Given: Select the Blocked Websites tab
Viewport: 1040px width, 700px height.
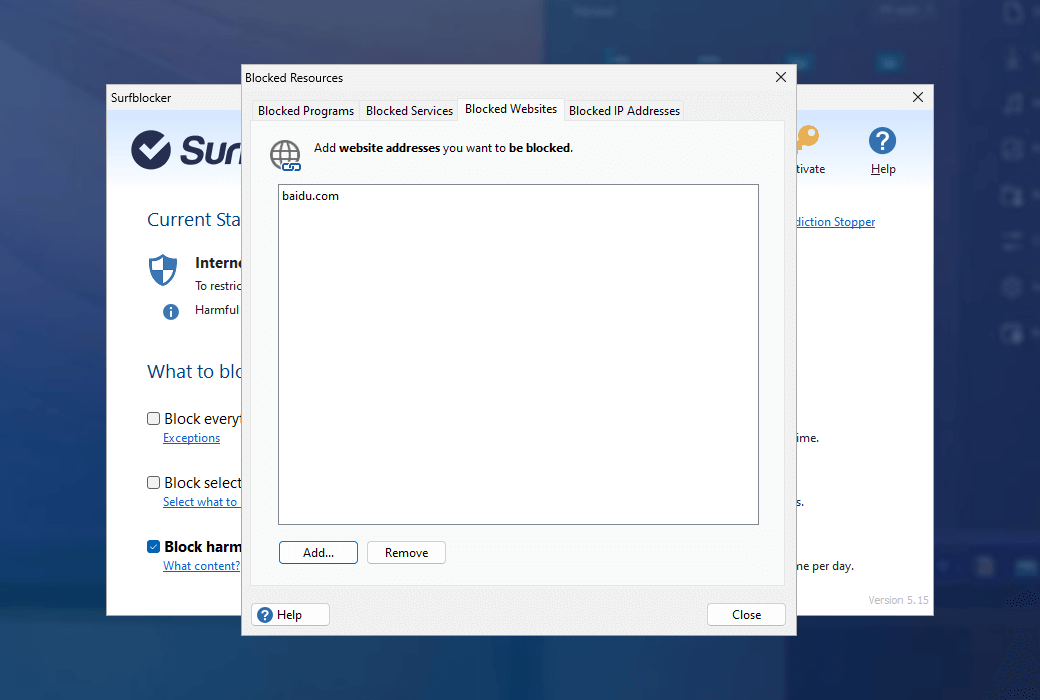Looking at the screenshot, I should pyautogui.click(x=511, y=109).
